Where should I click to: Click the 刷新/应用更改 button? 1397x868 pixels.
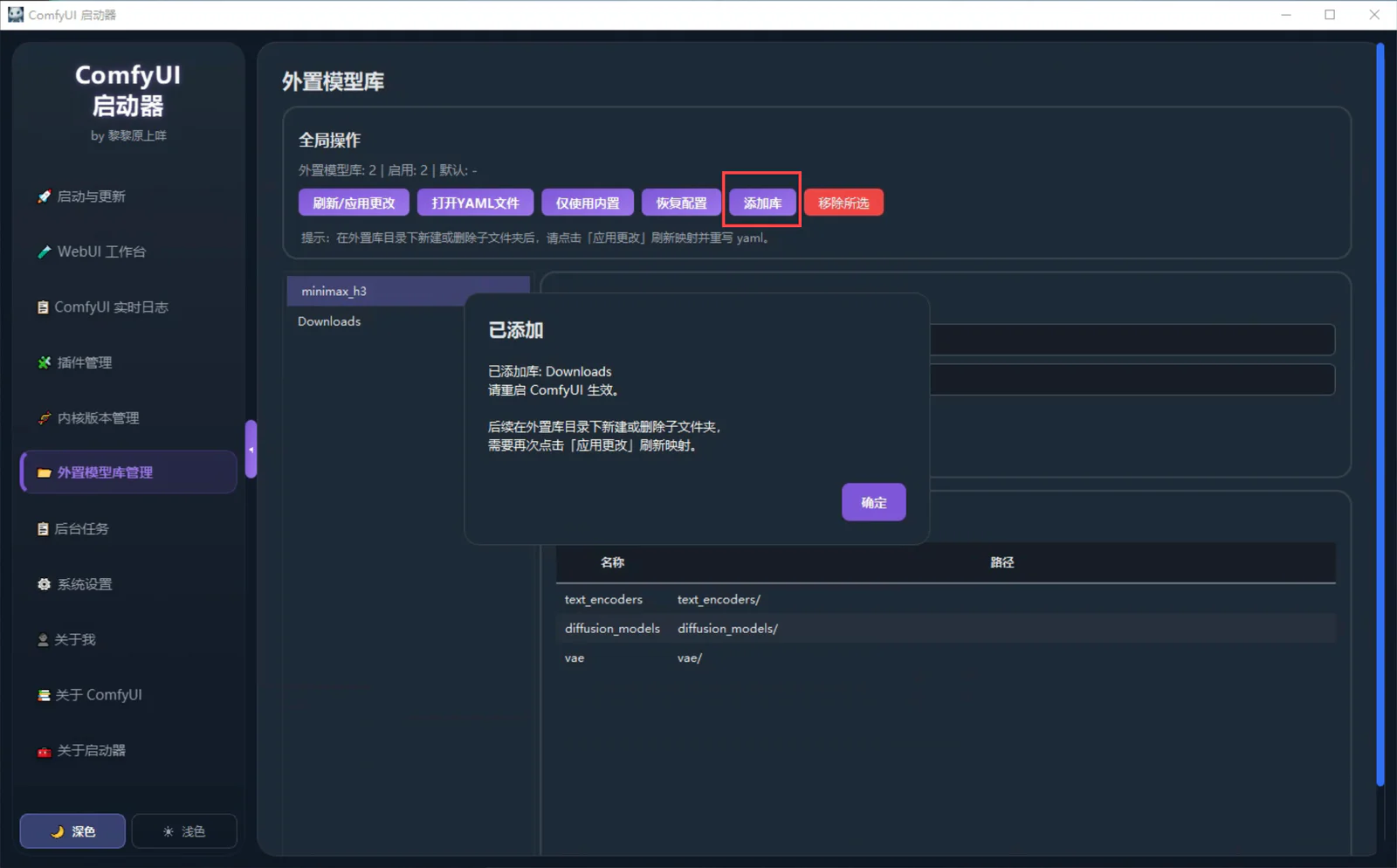[x=354, y=203]
